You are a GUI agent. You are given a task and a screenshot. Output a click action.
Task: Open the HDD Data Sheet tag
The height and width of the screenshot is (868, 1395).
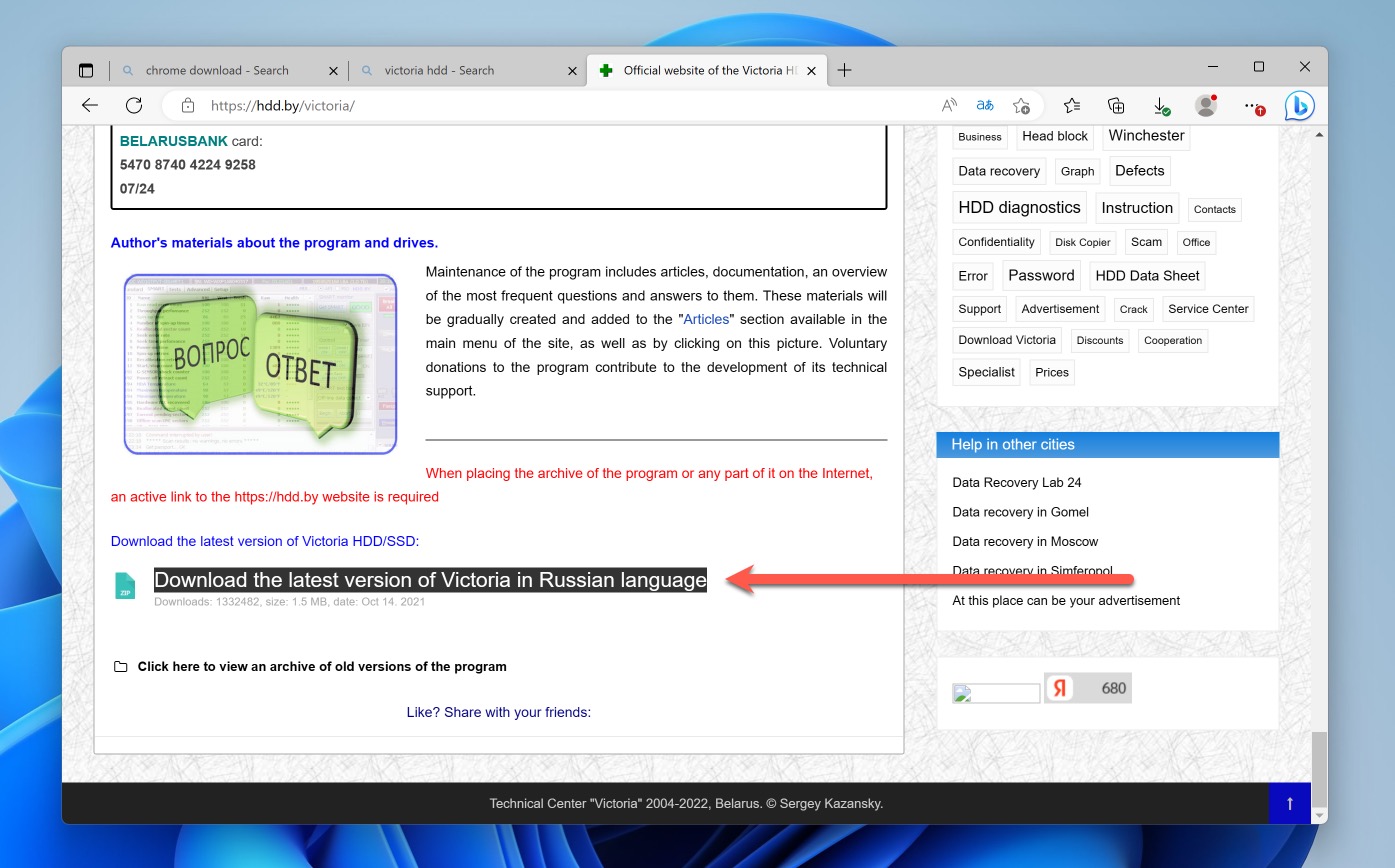click(1147, 276)
